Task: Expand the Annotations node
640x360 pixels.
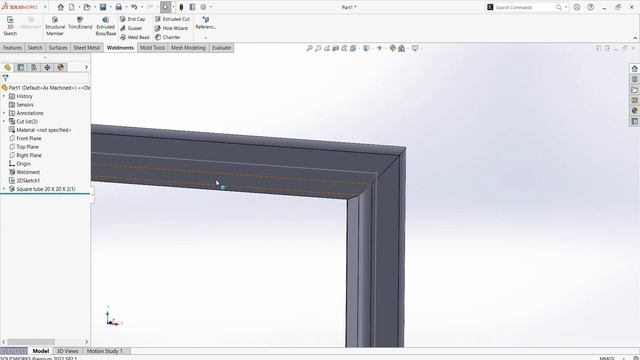Action: [x=4, y=113]
